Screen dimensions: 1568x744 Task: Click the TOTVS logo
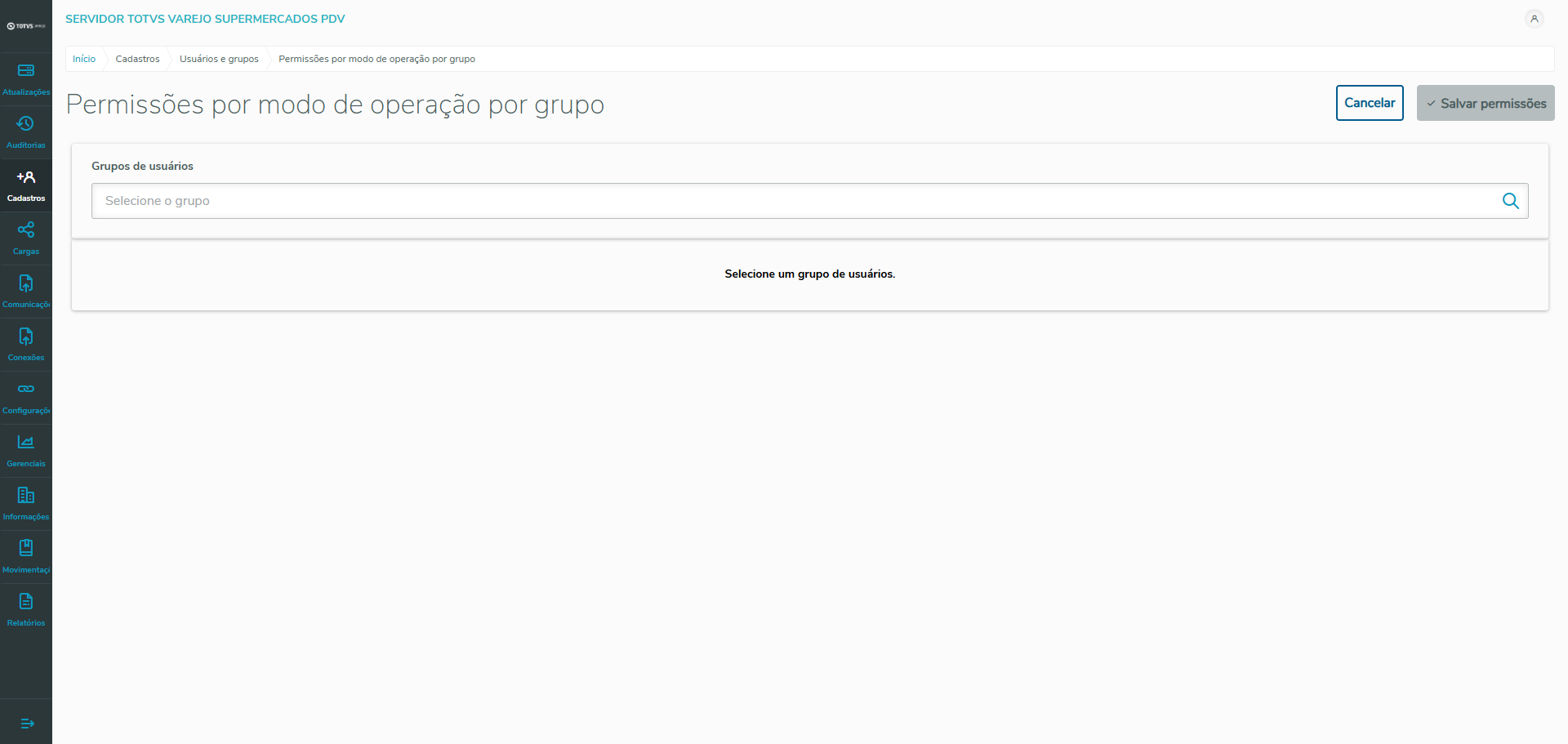pos(26,26)
